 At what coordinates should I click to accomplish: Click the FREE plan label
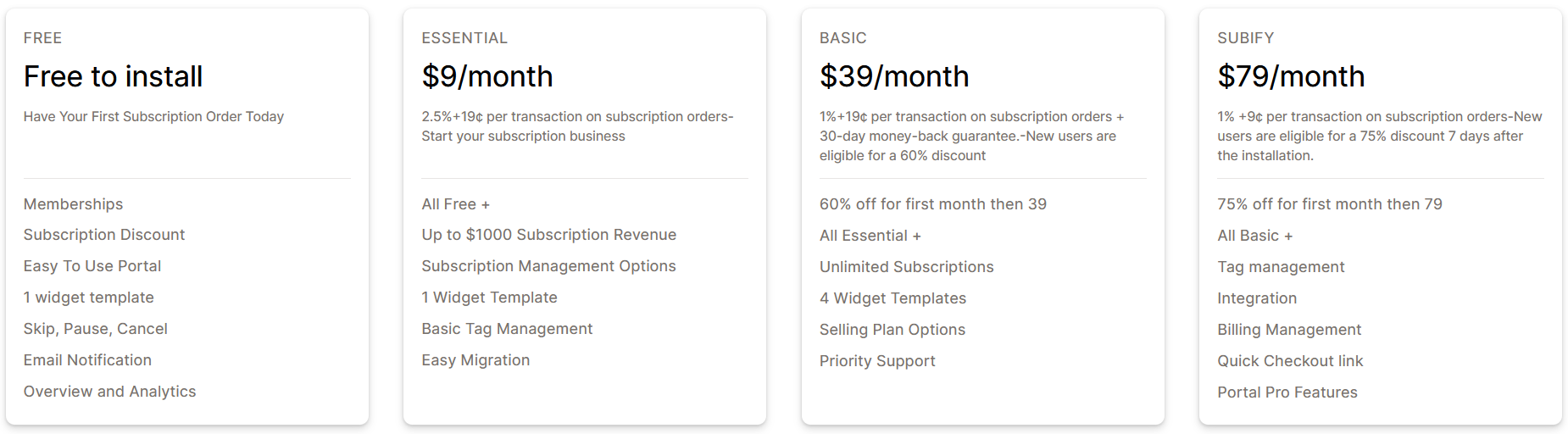[42, 38]
